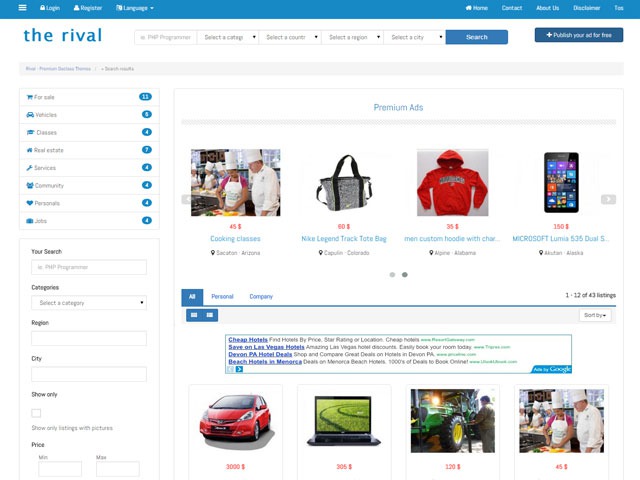Expand the sidebar Select a category dropdown
This screenshot has height=480, width=640.
(x=89, y=303)
